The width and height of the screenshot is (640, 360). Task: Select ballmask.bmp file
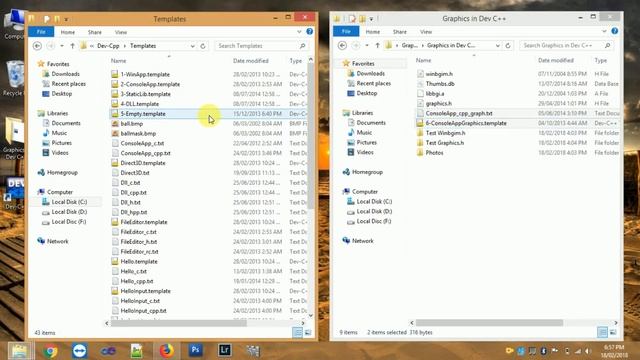[x=138, y=133]
